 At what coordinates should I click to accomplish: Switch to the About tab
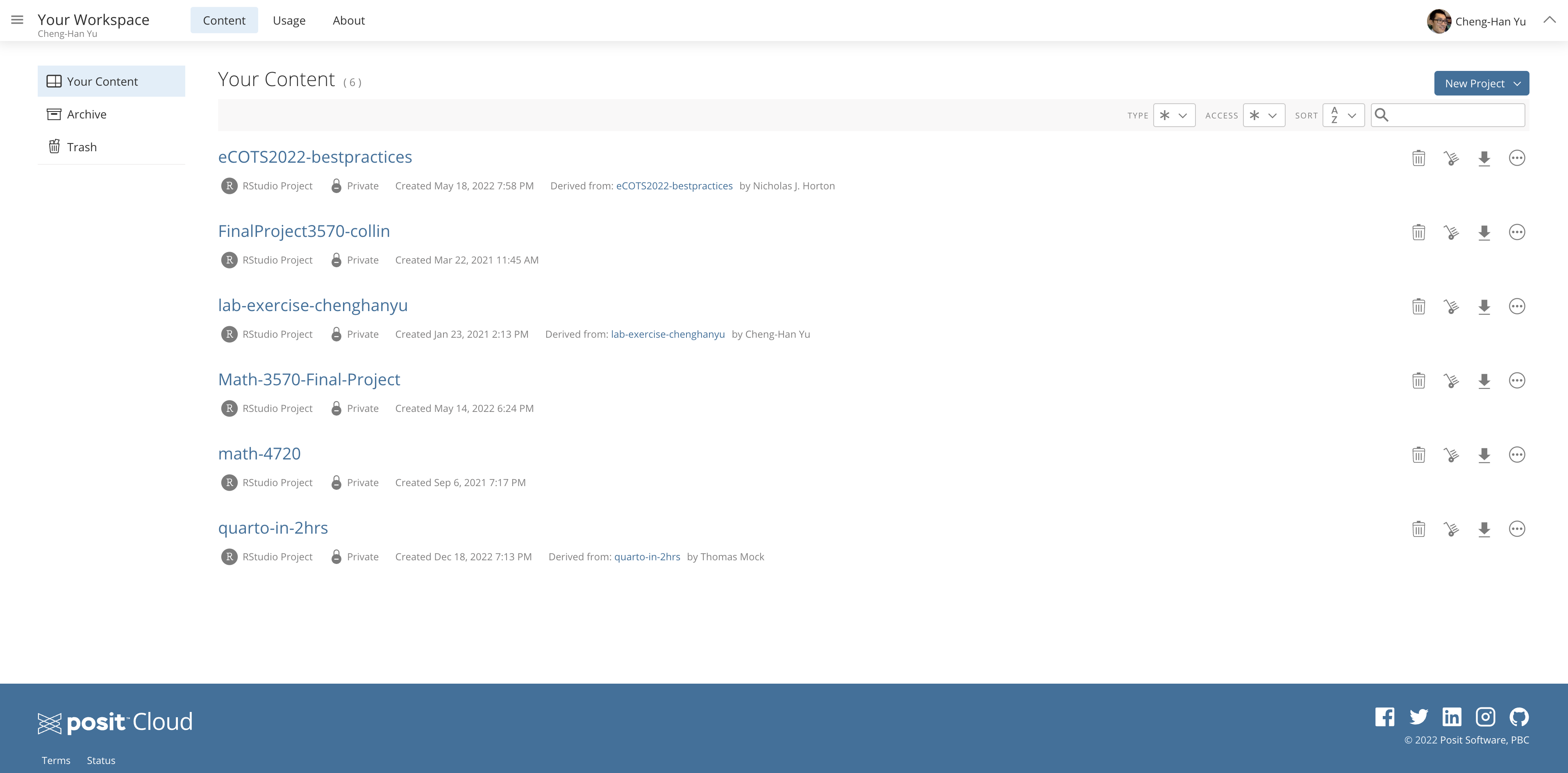[349, 20]
